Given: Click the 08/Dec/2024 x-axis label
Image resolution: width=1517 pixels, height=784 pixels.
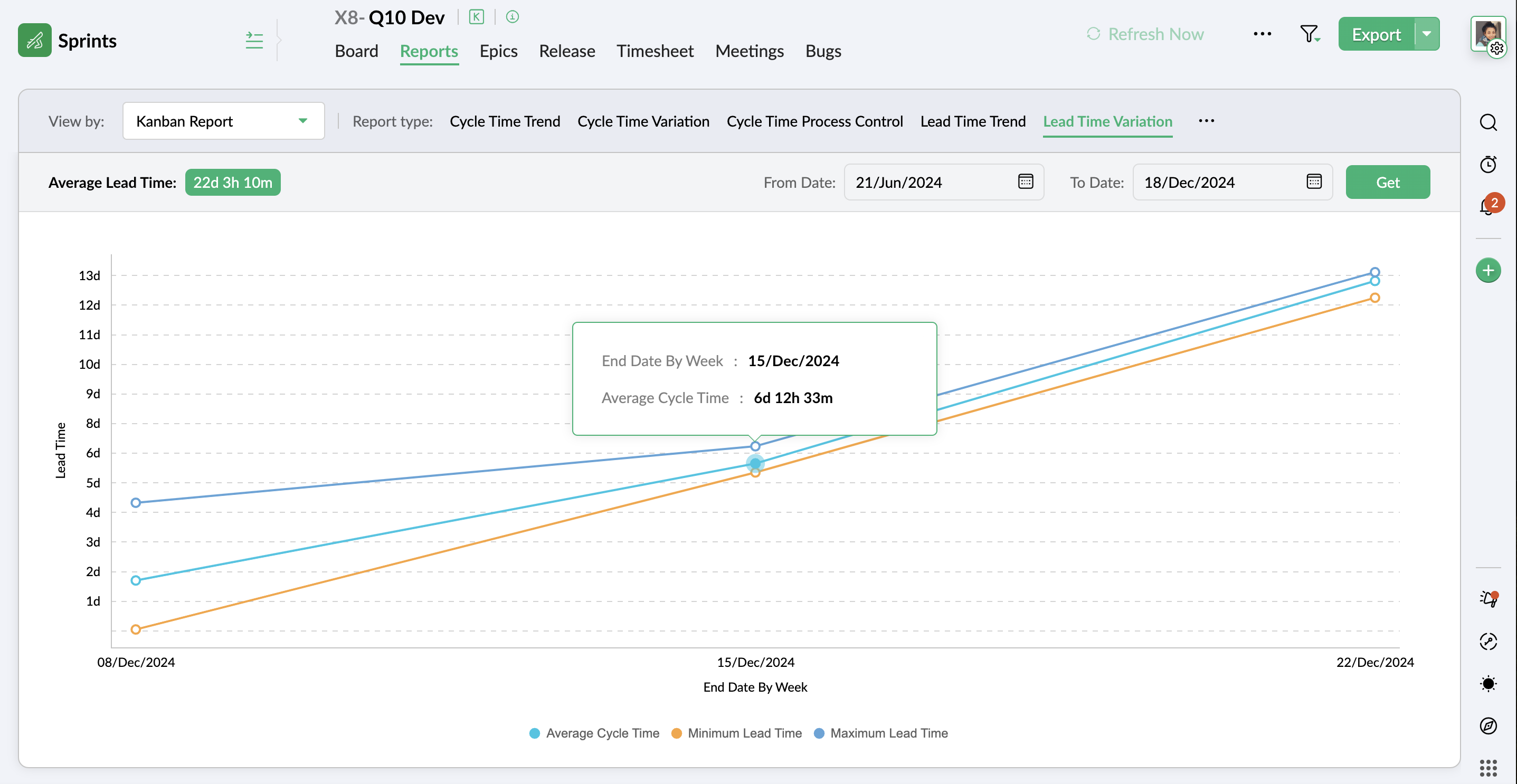Looking at the screenshot, I should (x=136, y=662).
